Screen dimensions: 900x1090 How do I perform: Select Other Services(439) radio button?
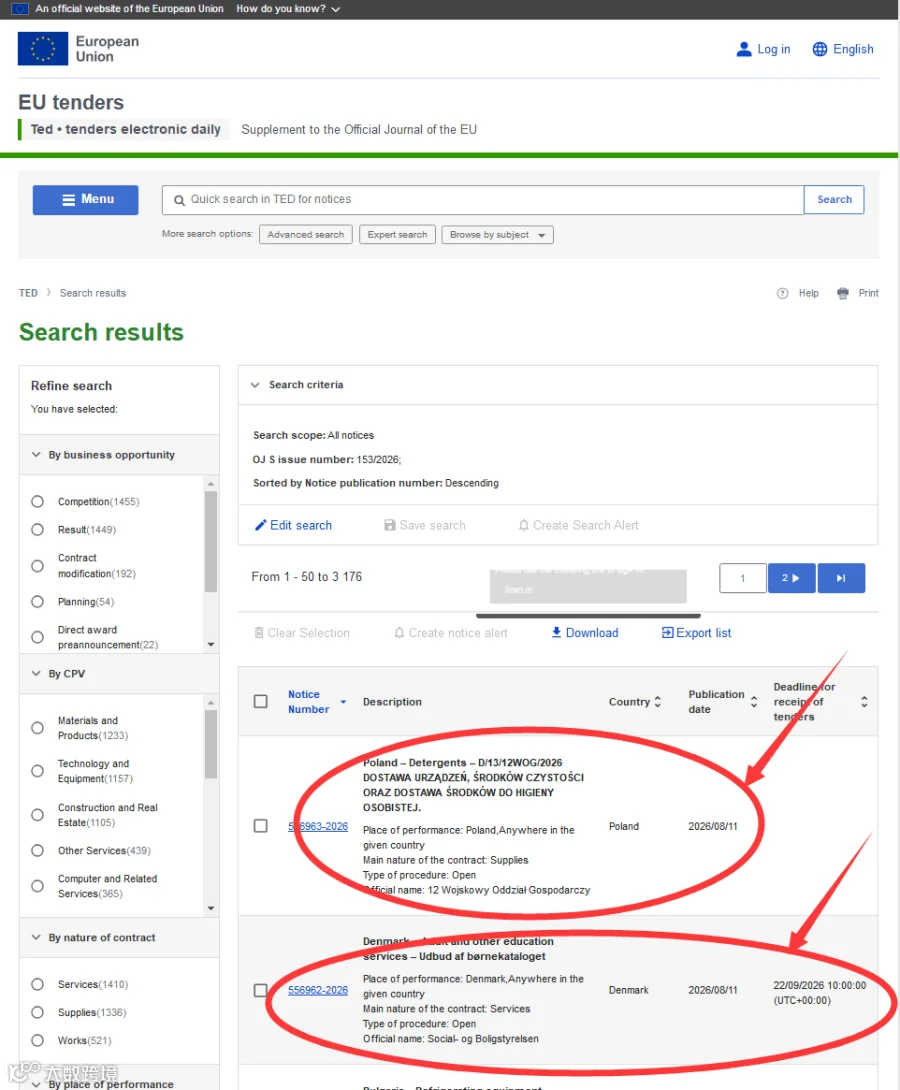point(38,851)
